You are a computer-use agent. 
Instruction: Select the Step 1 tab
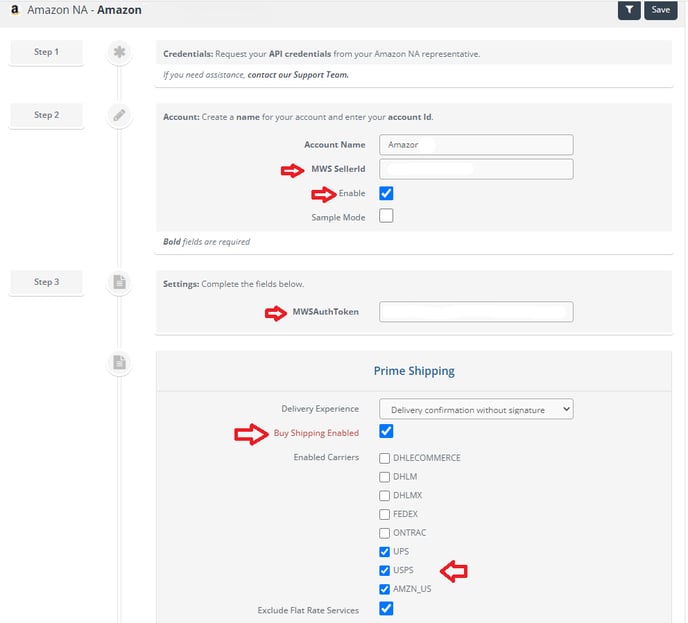pyautogui.click(x=46, y=52)
